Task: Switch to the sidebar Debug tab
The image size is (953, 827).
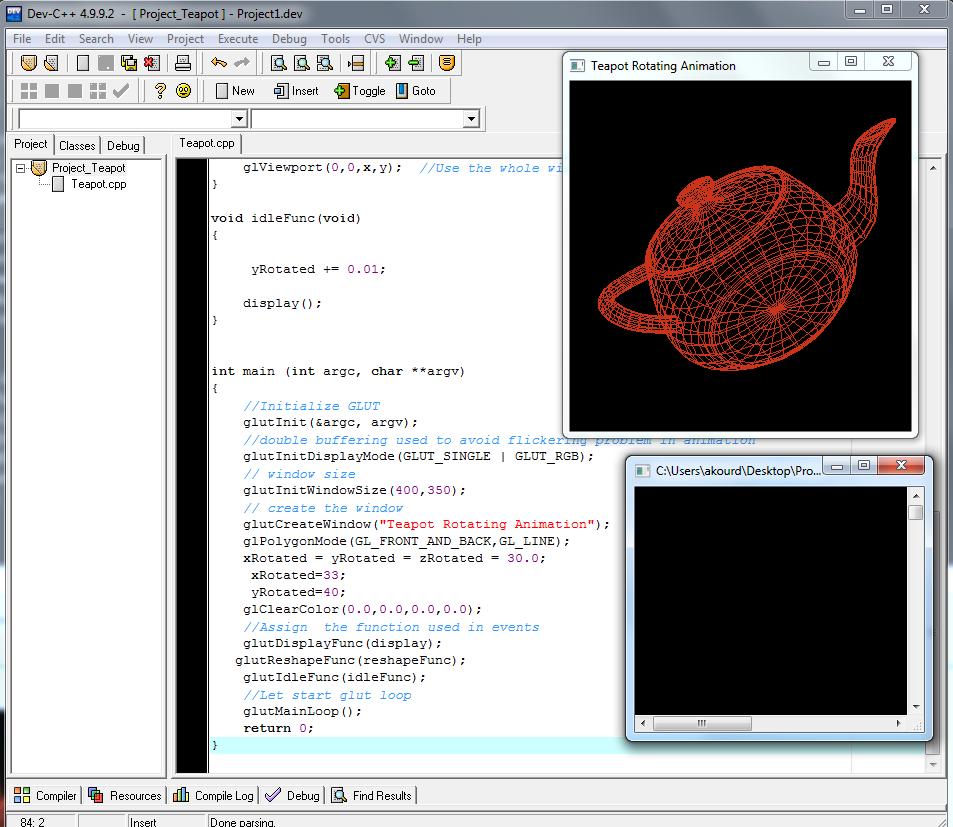Action: (123, 146)
